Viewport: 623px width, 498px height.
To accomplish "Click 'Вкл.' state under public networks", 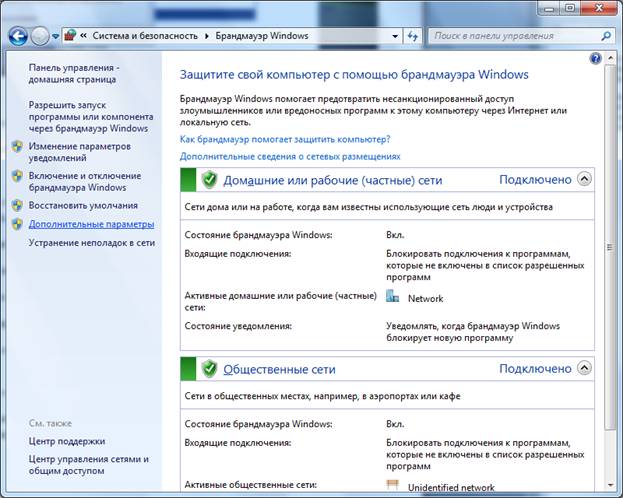I will click(x=395, y=424).
